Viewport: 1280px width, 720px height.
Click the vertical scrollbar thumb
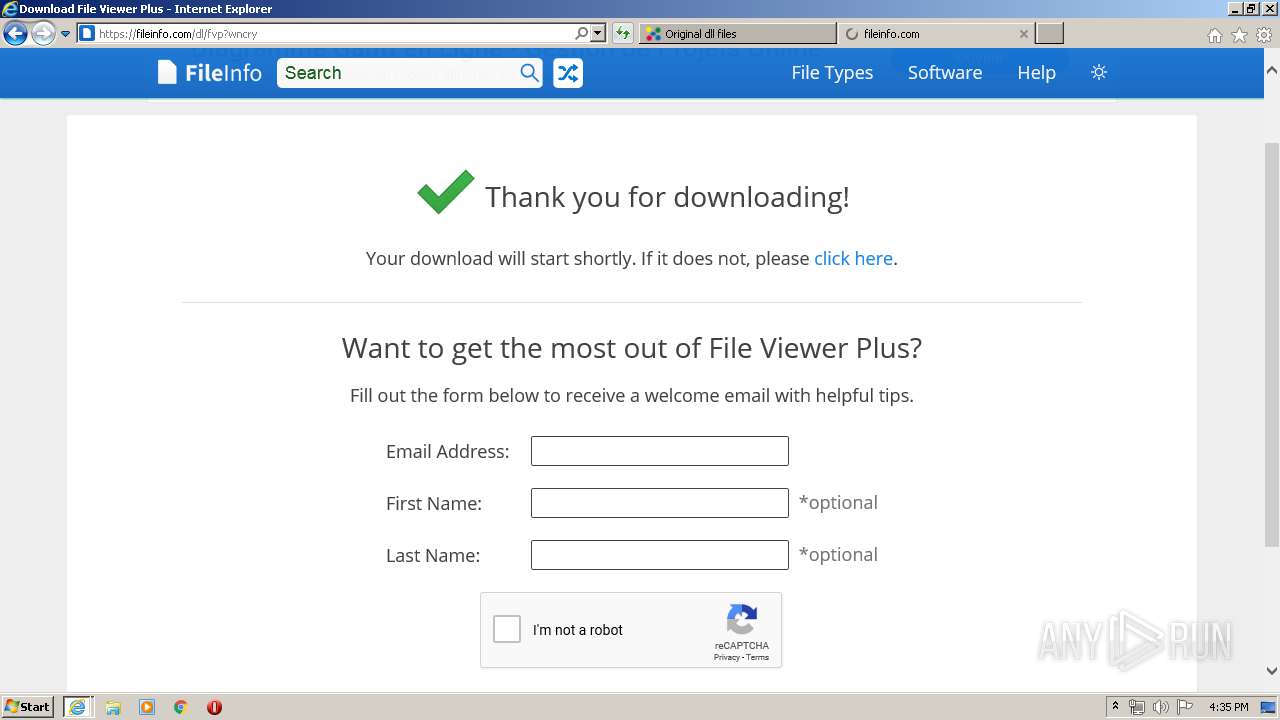pyautogui.click(x=1272, y=345)
